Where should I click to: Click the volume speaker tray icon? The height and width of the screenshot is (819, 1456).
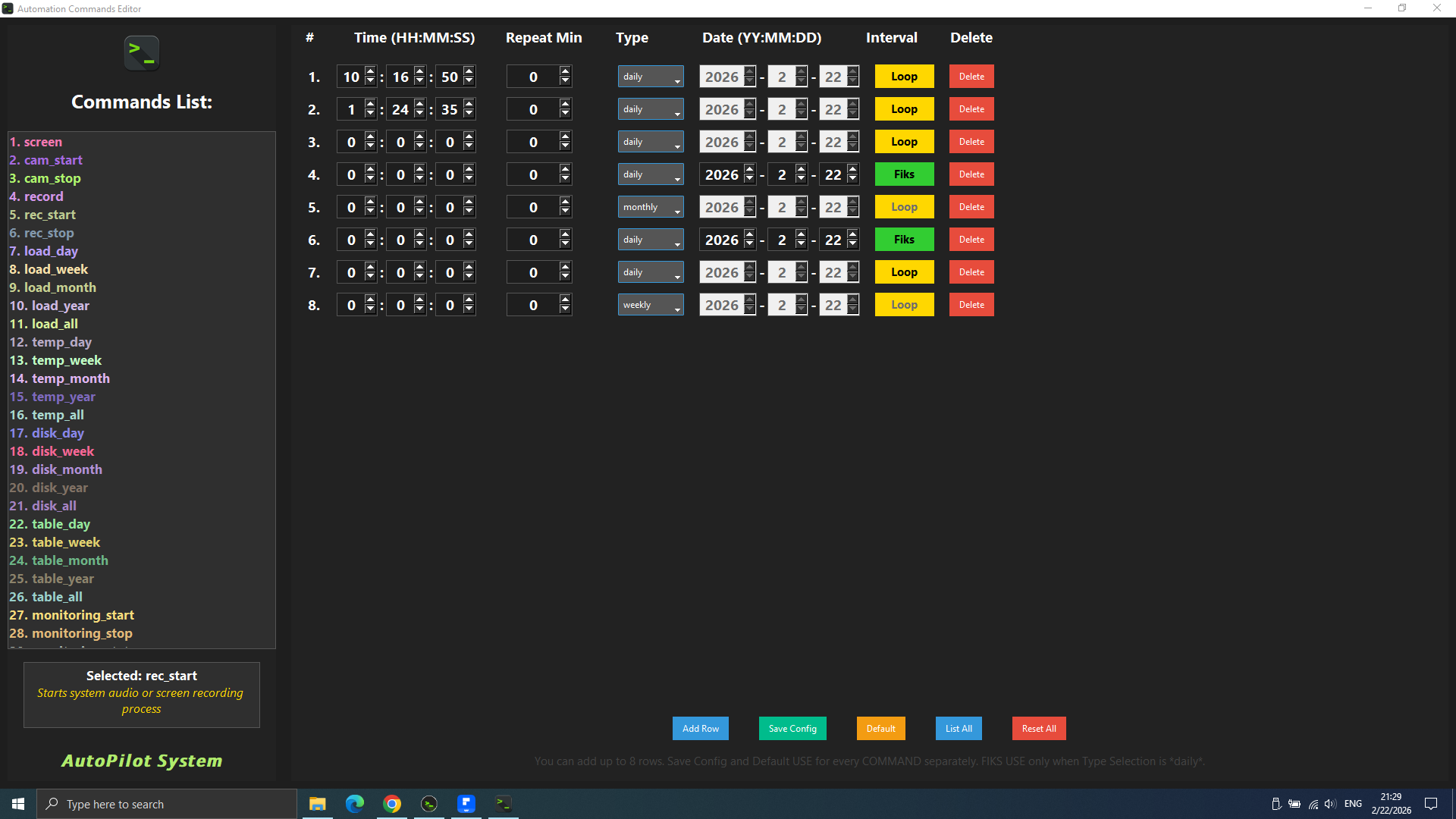(x=1330, y=804)
